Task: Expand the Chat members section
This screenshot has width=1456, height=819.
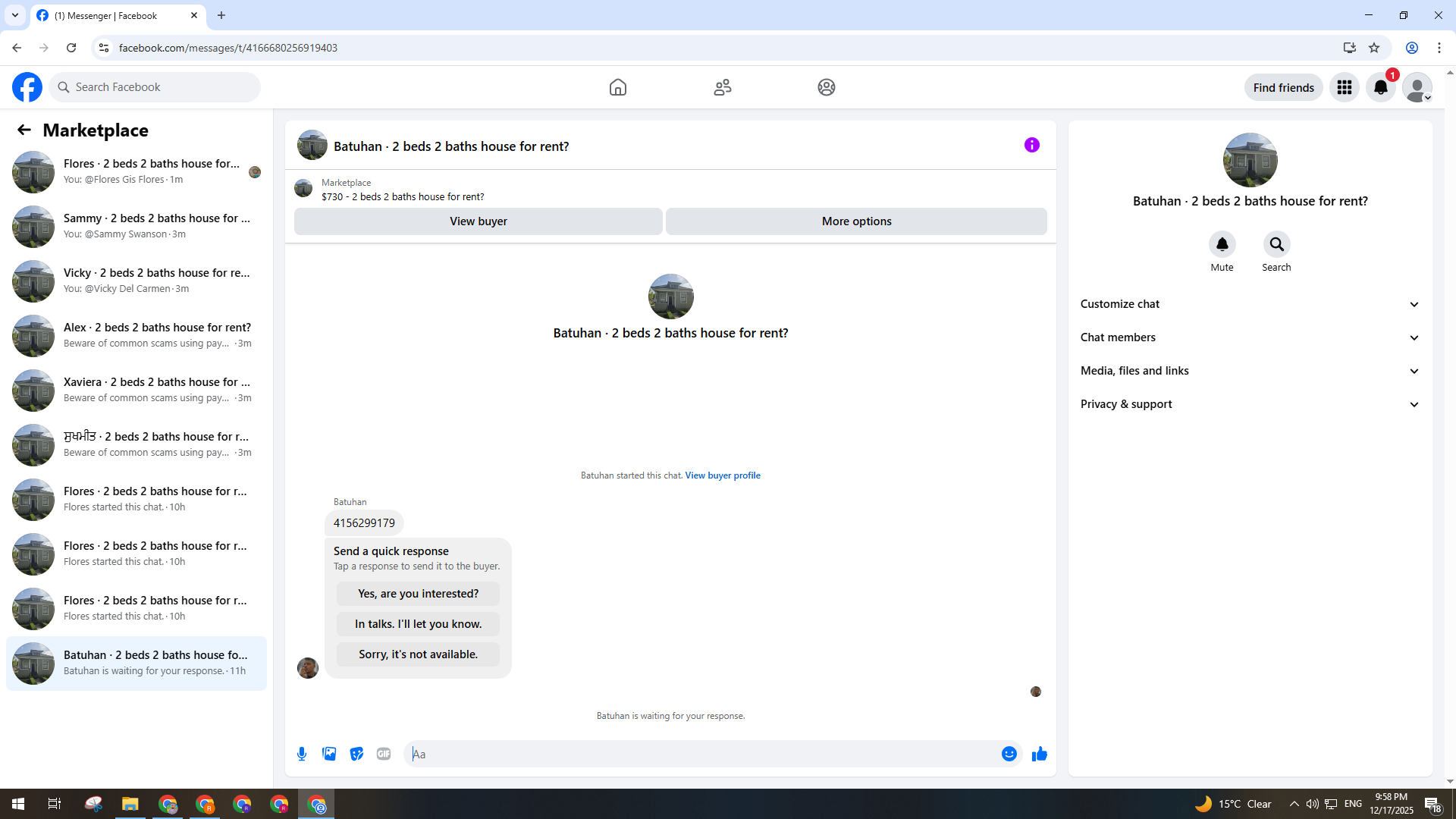Action: tap(1249, 337)
